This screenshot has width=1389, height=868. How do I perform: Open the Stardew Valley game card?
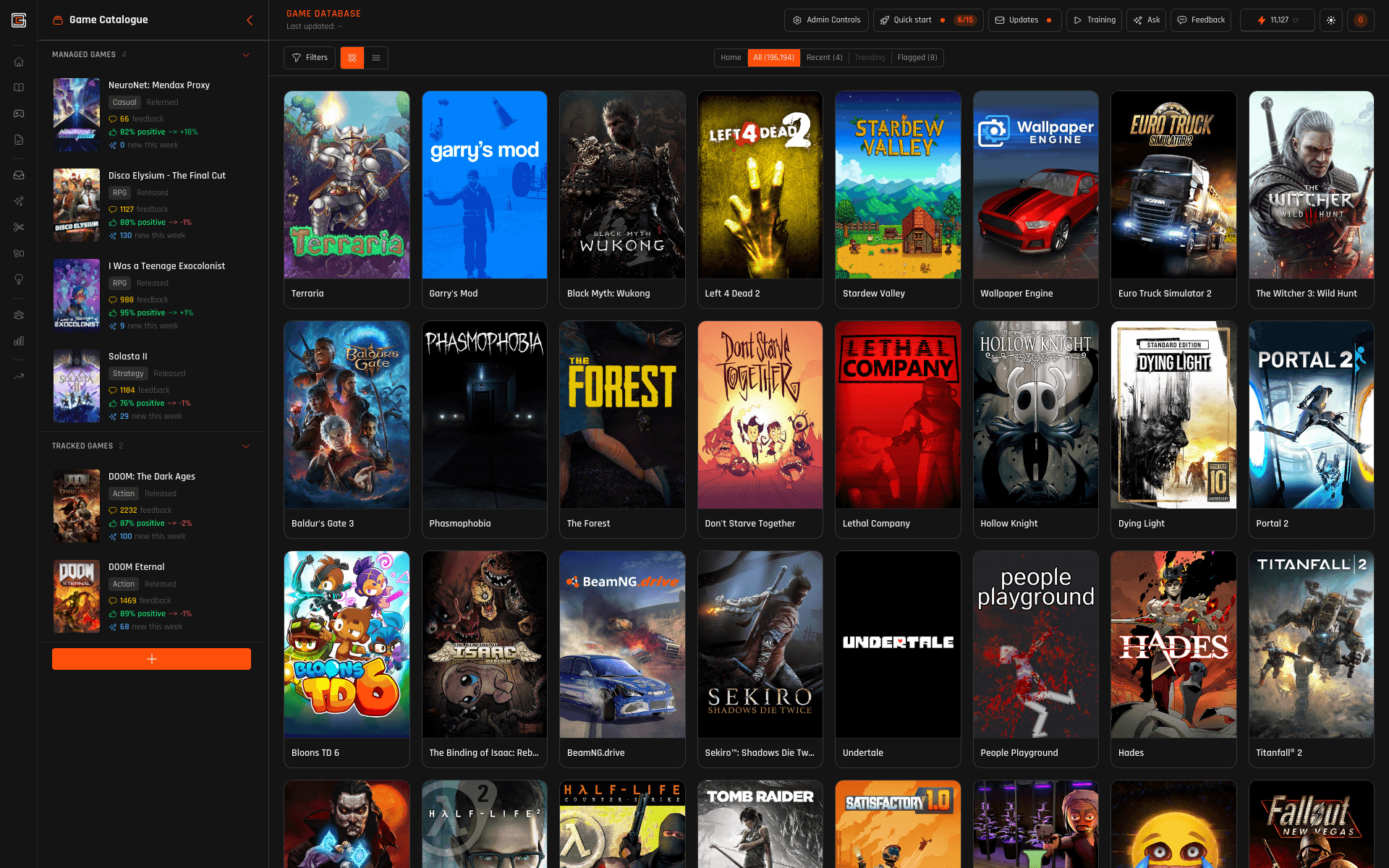click(x=898, y=199)
